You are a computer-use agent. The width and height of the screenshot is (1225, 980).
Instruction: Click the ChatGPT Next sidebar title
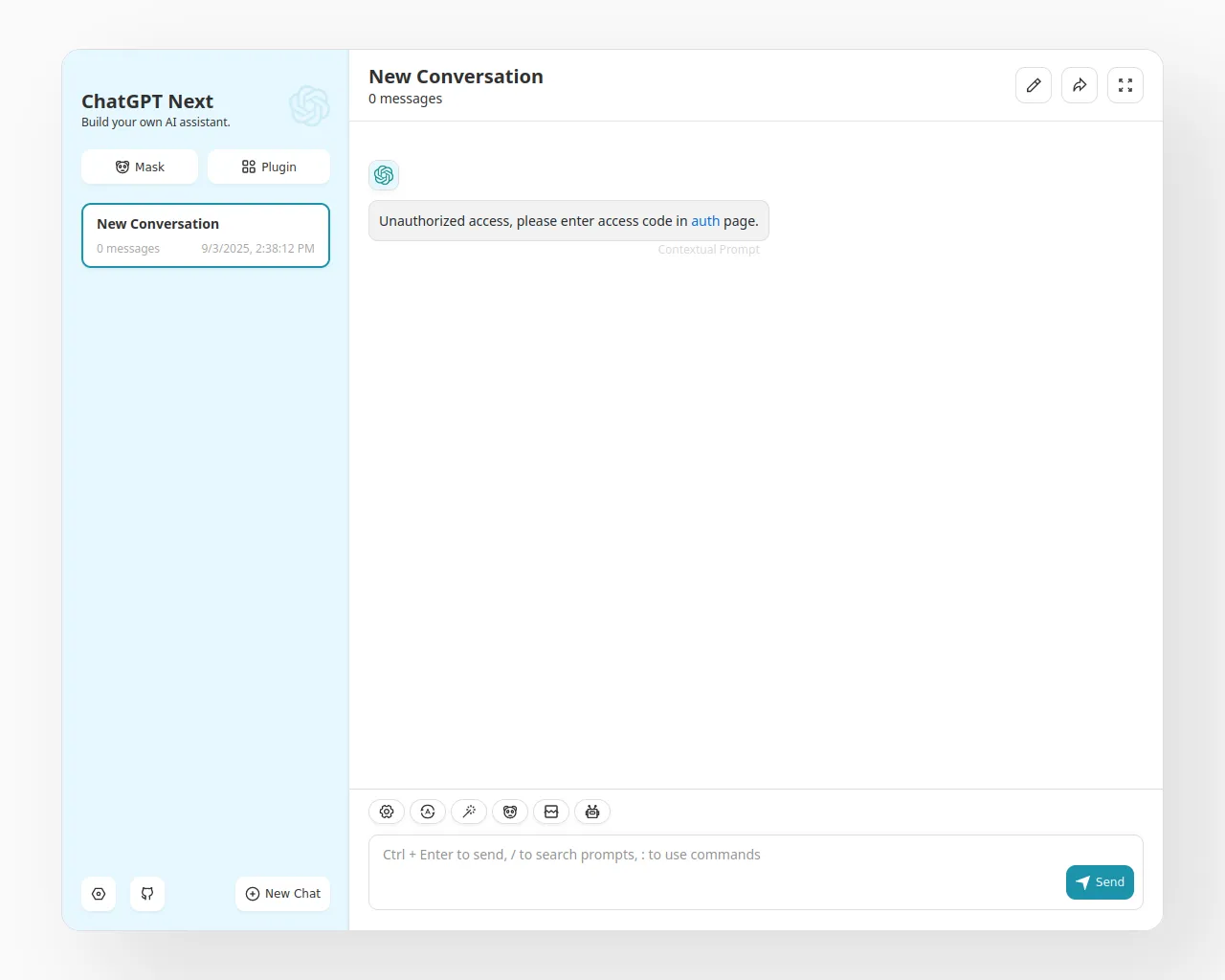click(147, 101)
